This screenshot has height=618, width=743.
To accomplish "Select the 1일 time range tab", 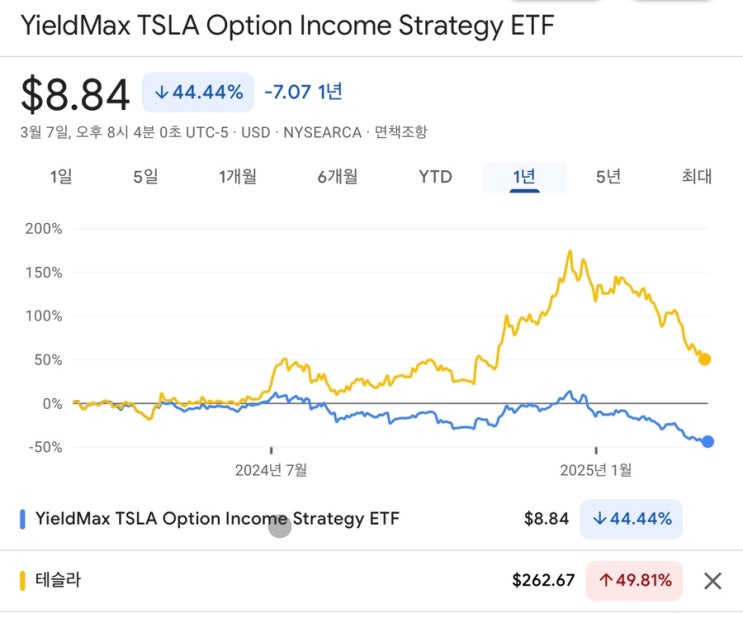I will pos(61,177).
